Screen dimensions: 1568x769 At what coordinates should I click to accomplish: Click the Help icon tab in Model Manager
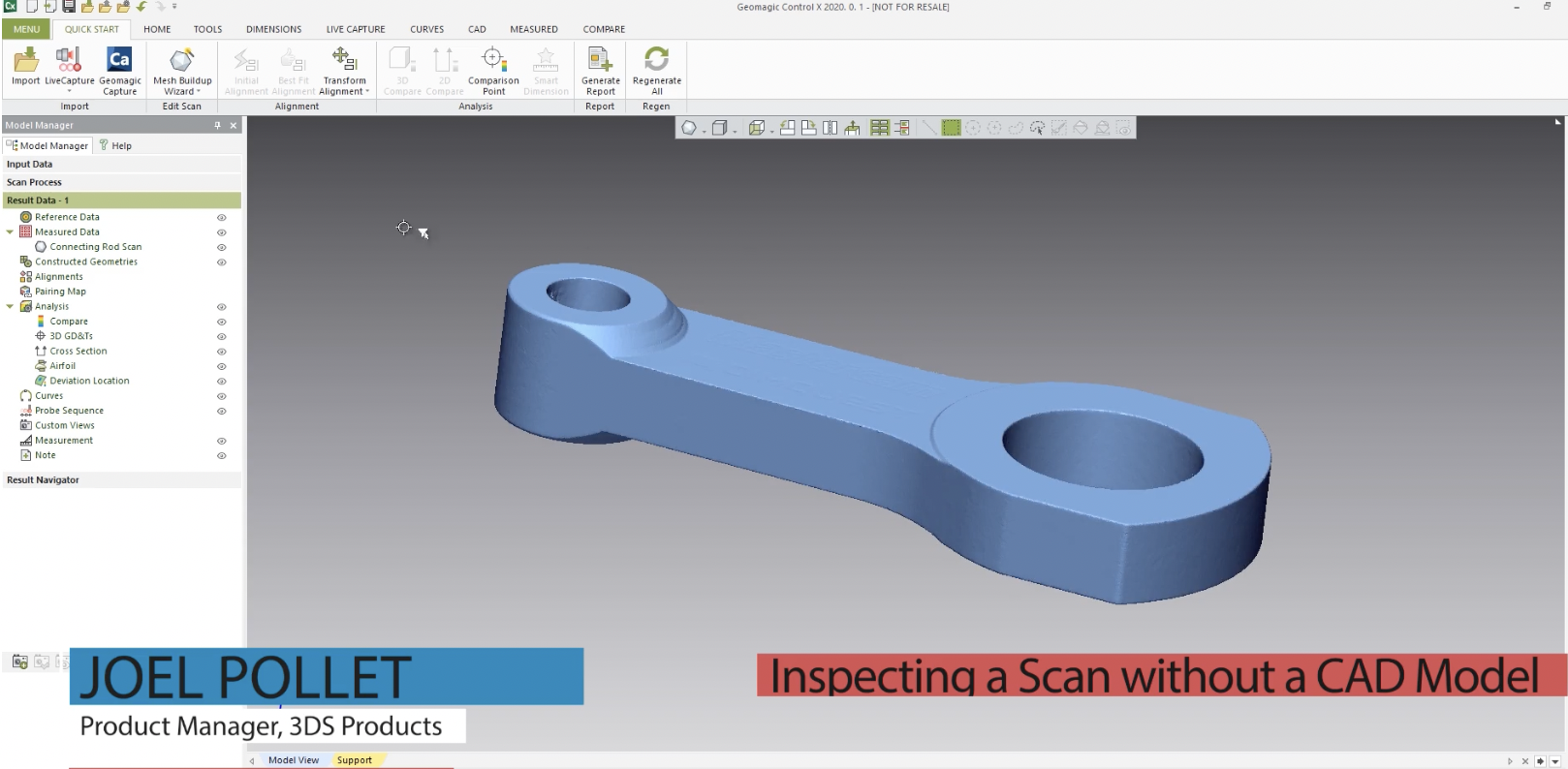[115, 145]
